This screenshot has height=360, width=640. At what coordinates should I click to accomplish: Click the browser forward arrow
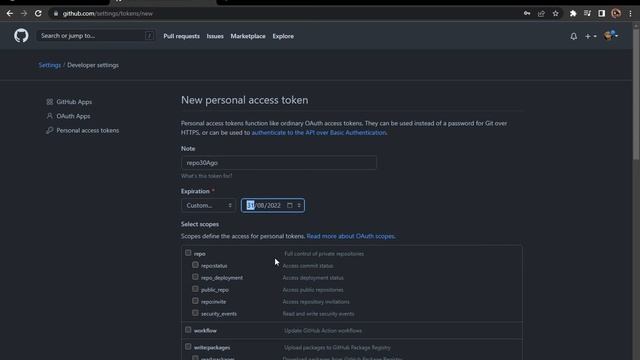(24, 13)
